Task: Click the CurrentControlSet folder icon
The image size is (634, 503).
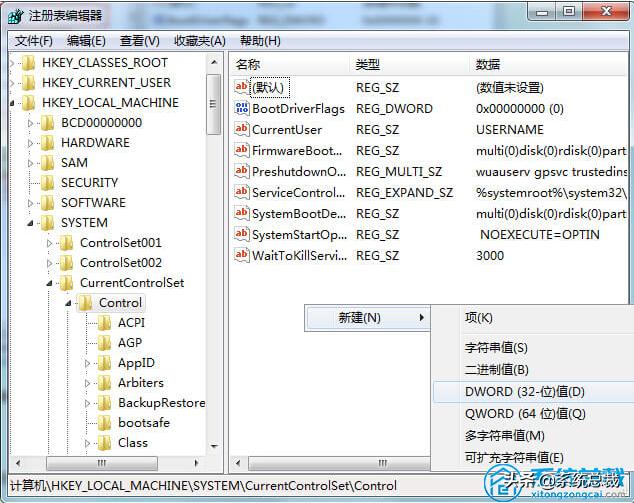Action: pyautogui.click(x=66, y=283)
